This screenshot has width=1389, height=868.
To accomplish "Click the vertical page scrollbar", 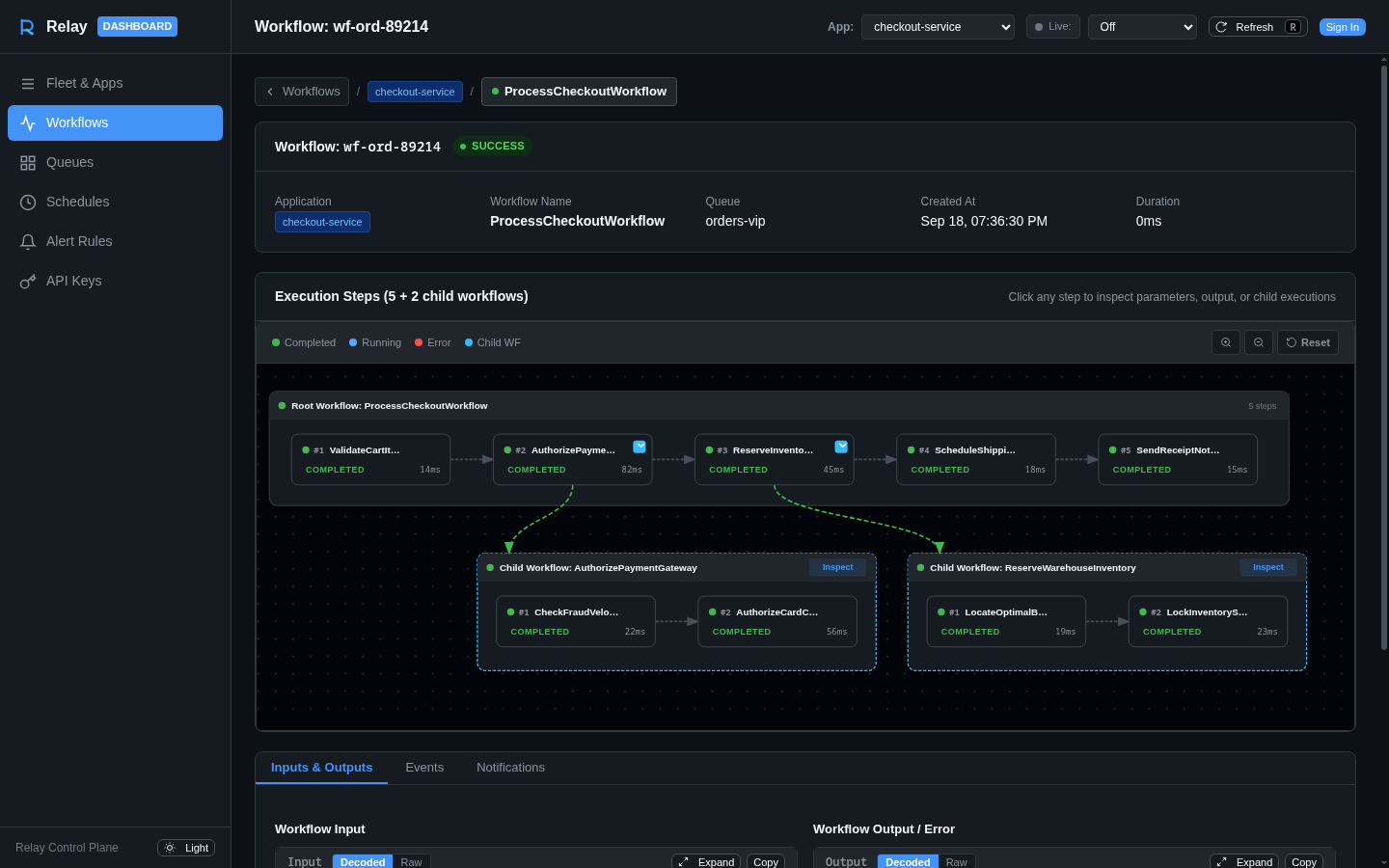I will [x=1384, y=357].
